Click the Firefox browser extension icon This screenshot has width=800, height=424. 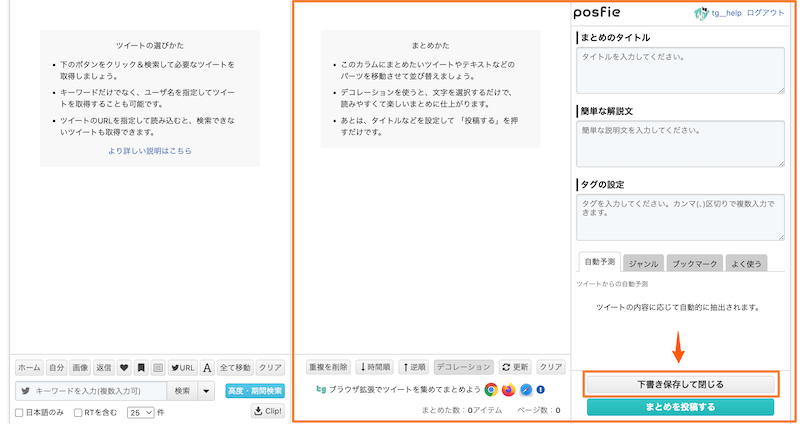tap(508, 389)
